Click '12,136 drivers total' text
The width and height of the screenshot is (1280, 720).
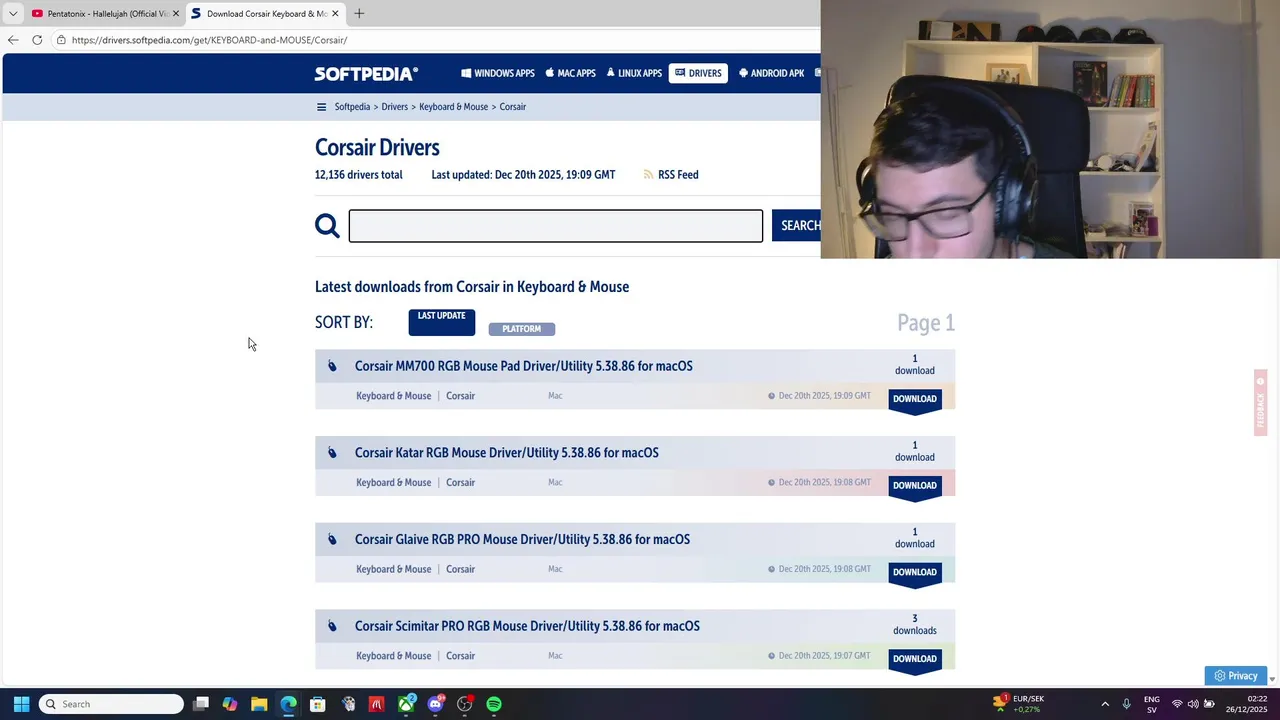pos(358,175)
